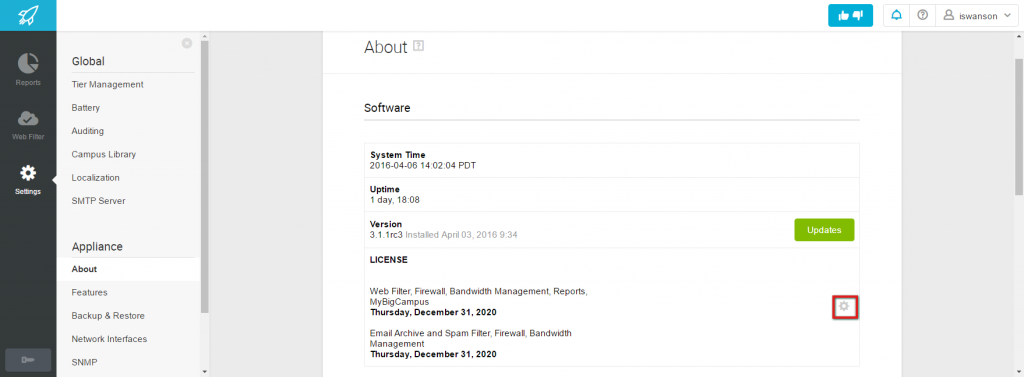Click the Software section heading
The image size is (1024, 377).
click(387, 108)
